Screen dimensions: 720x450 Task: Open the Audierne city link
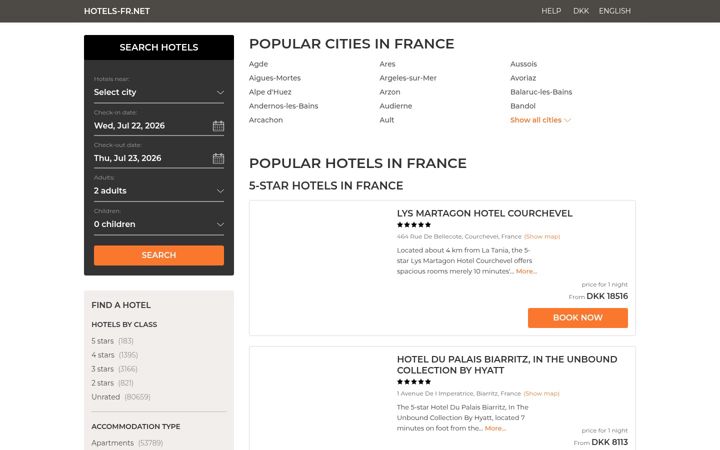click(396, 106)
